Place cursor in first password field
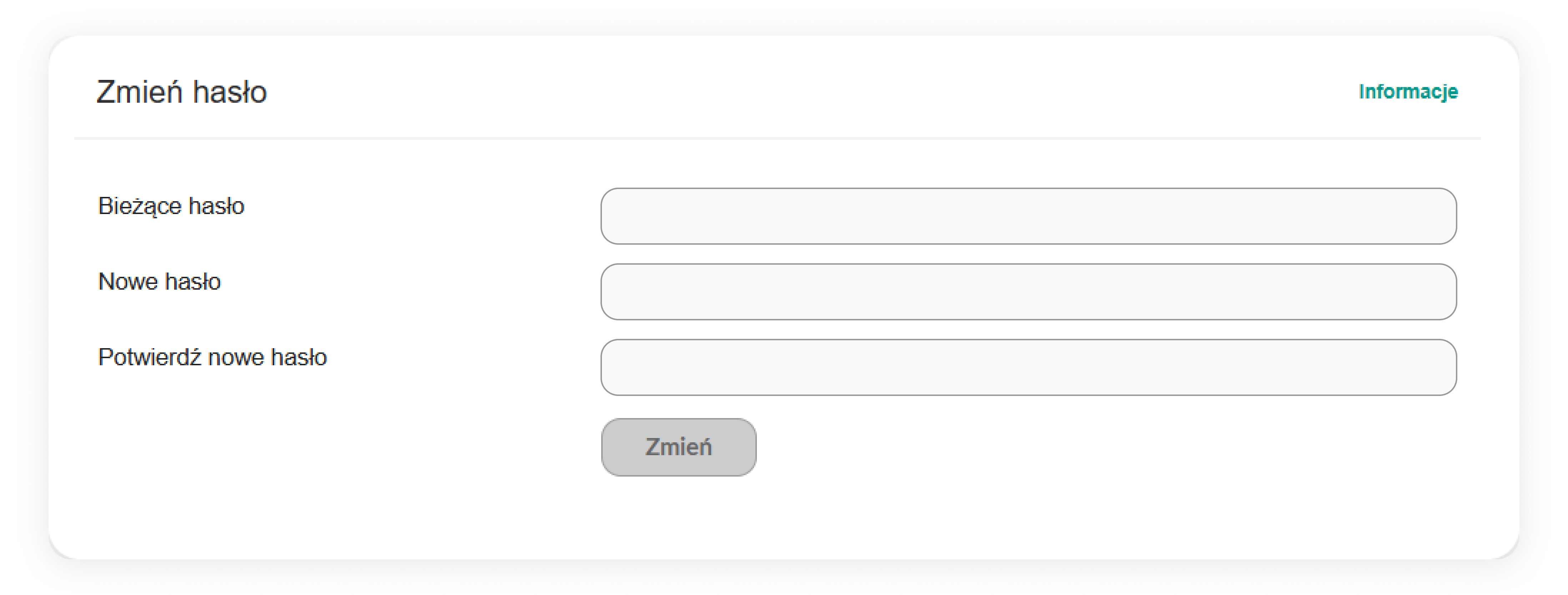1568x595 pixels. pos(1028,216)
